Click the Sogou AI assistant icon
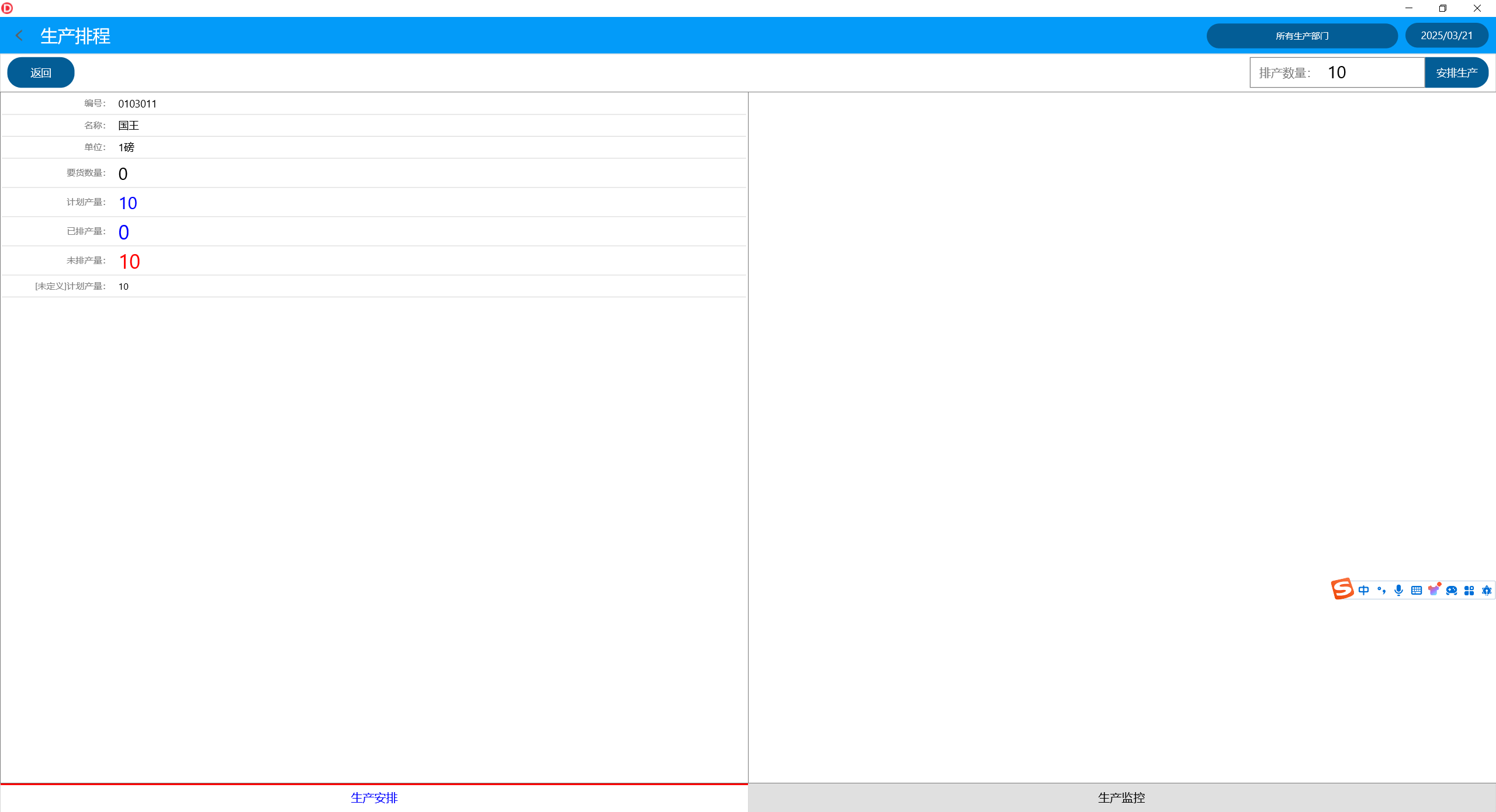This screenshot has width=1496, height=812. [x=1487, y=591]
